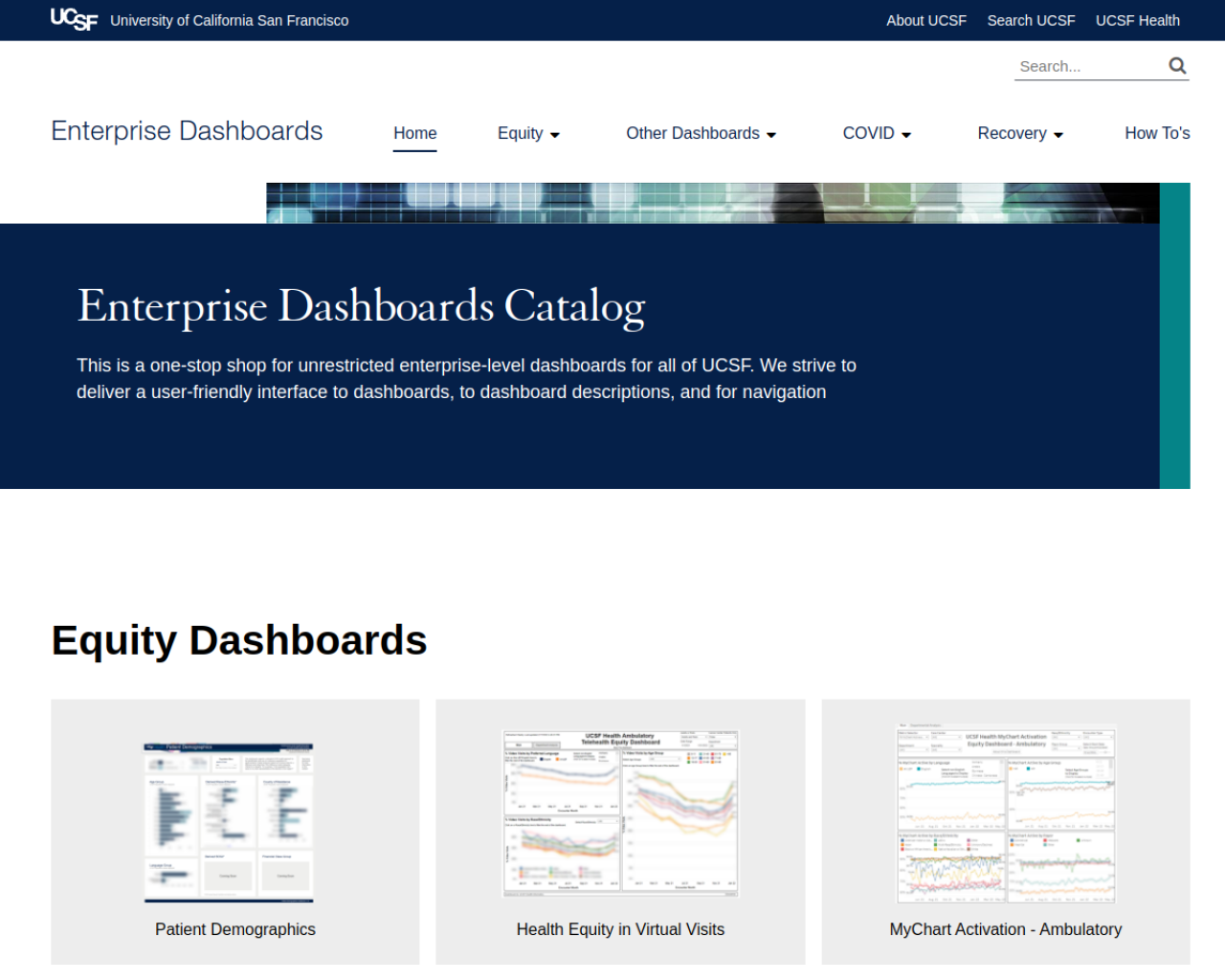
Task: Click the UCSF logo in the header
Action: point(74,19)
